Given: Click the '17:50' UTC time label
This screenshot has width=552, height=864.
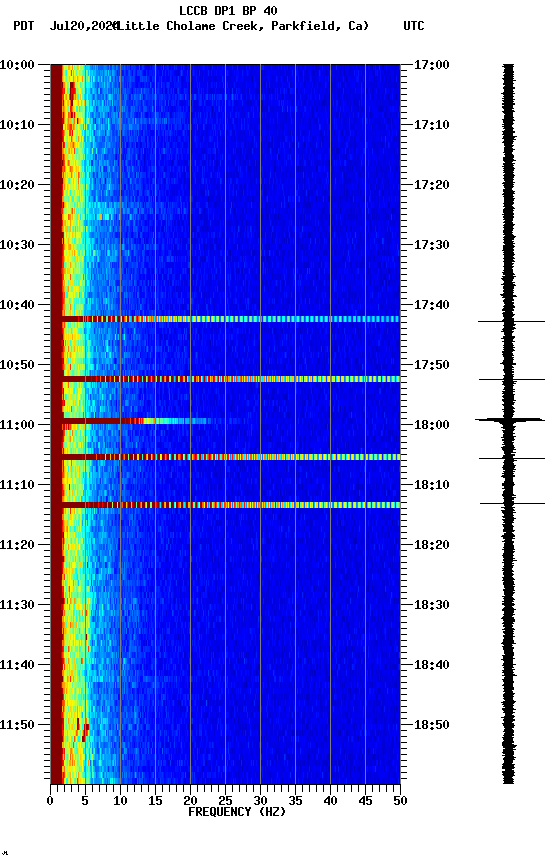Looking at the screenshot, I should pos(432,365).
